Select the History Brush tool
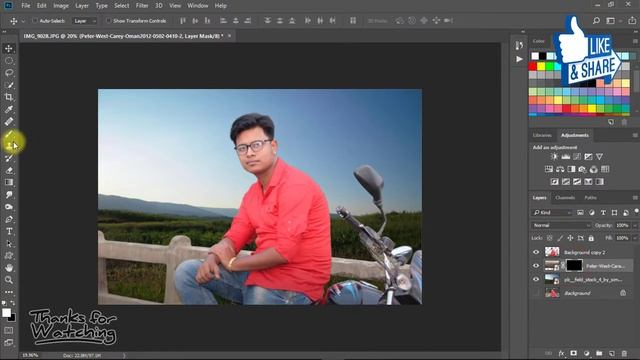Viewport: 640px width, 360px height. pyautogui.click(x=9, y=158)
